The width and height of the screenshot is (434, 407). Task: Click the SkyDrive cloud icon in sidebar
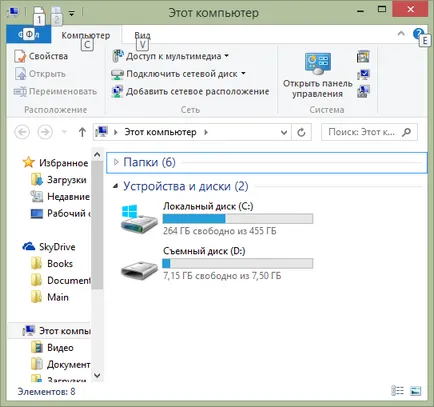pyautogui.click(x=29, y=246)
